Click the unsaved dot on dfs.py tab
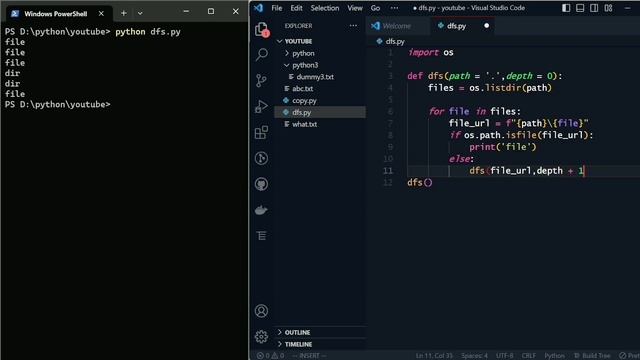 pyautogui.click(x=486, y=26)
